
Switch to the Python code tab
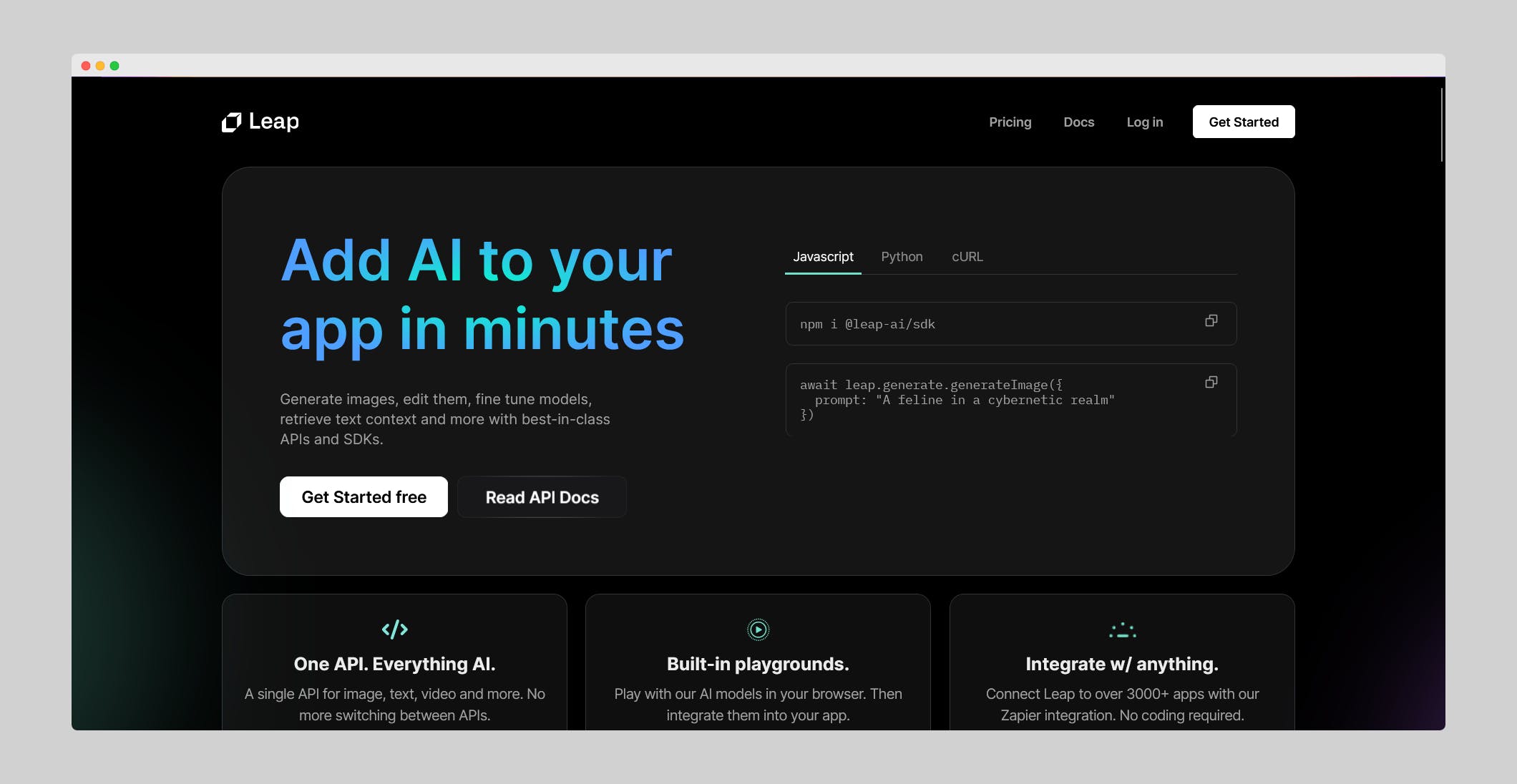coord(902,257)
